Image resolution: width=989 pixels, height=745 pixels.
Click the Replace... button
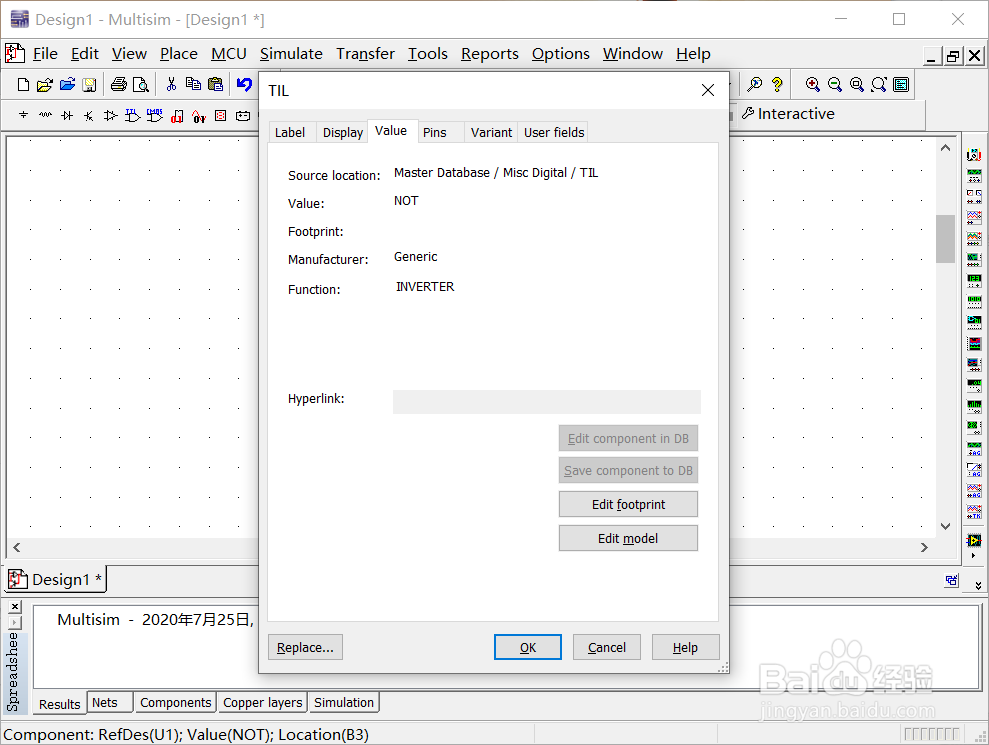[x=305, y=647]
